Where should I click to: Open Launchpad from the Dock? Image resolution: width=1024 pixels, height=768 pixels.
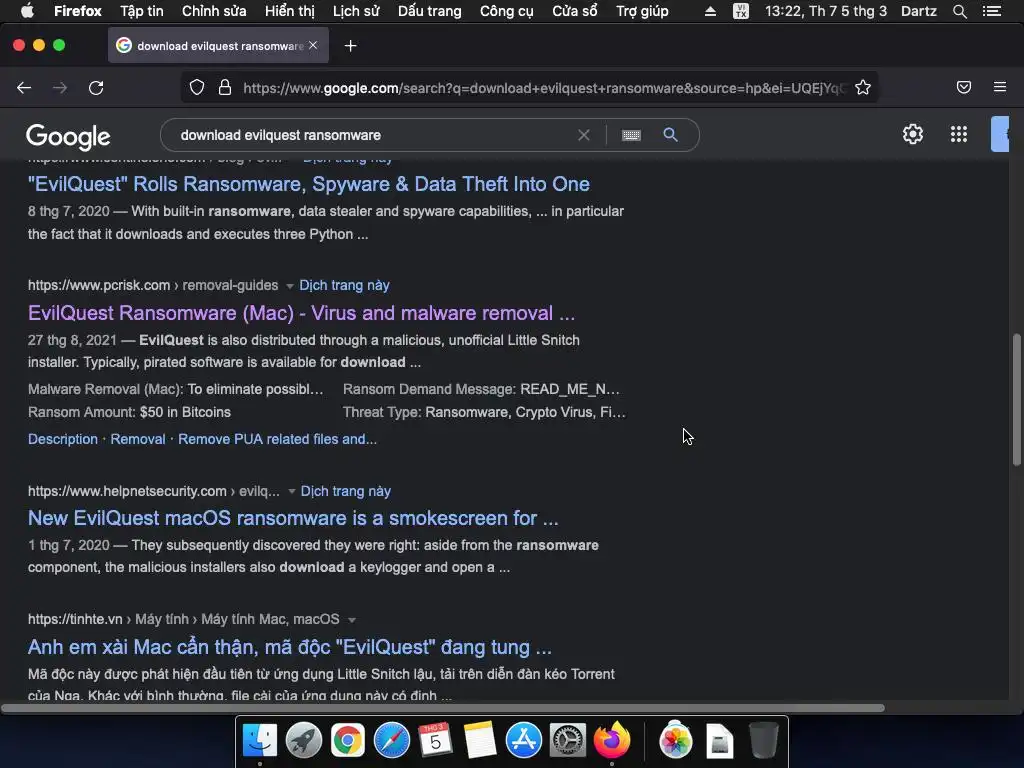point(304,741)
